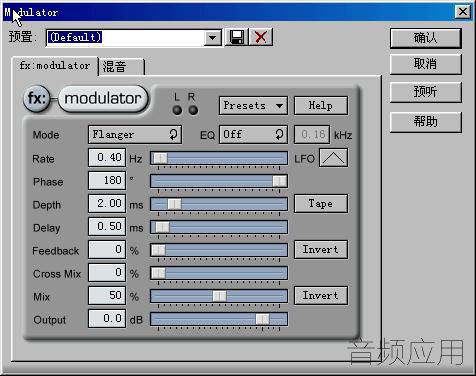Click the Phase value field 180
The image size is (476, 376).
pyautogui.click(x=107, y=180)
